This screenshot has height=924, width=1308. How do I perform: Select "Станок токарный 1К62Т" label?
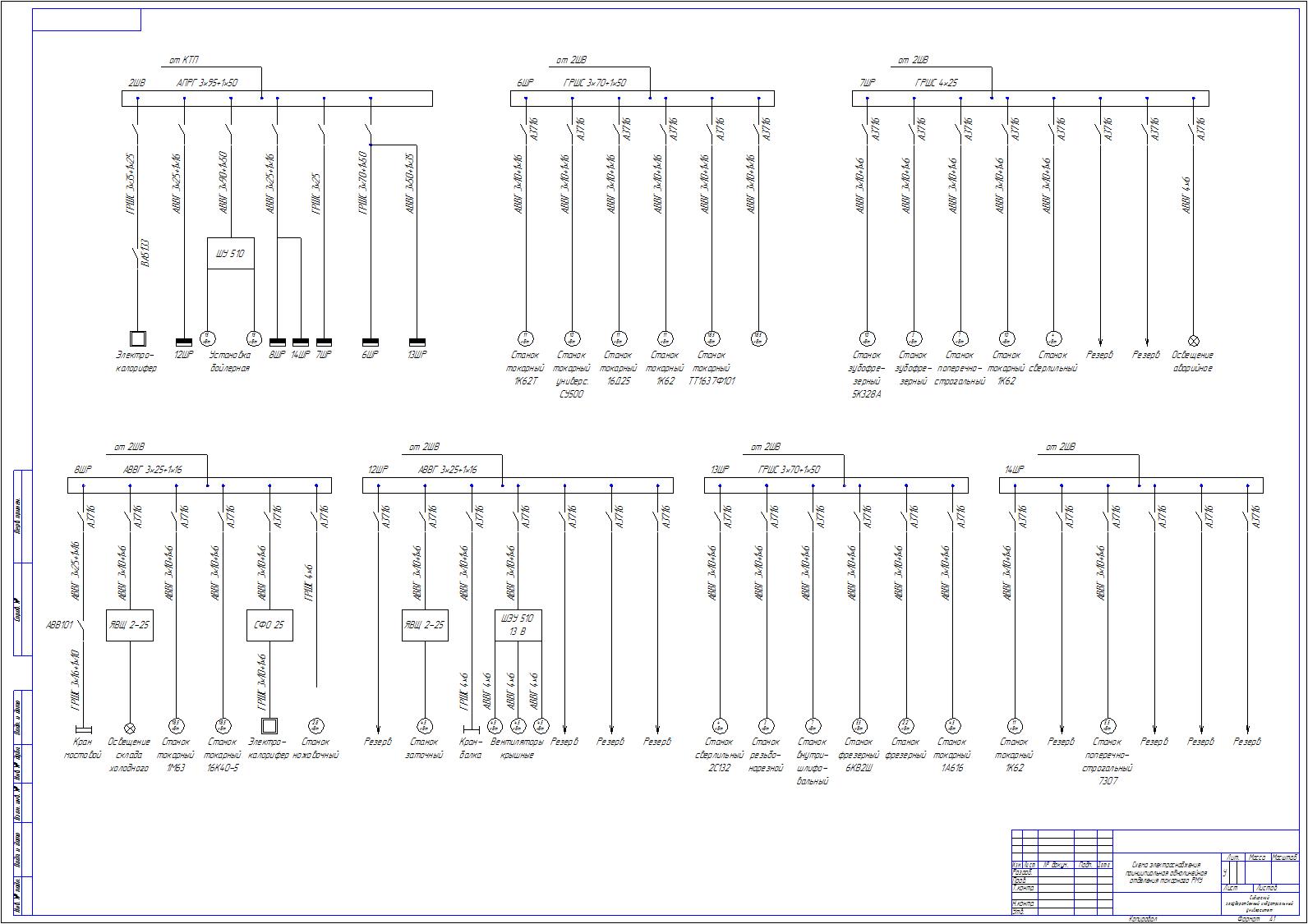[525, 368]
